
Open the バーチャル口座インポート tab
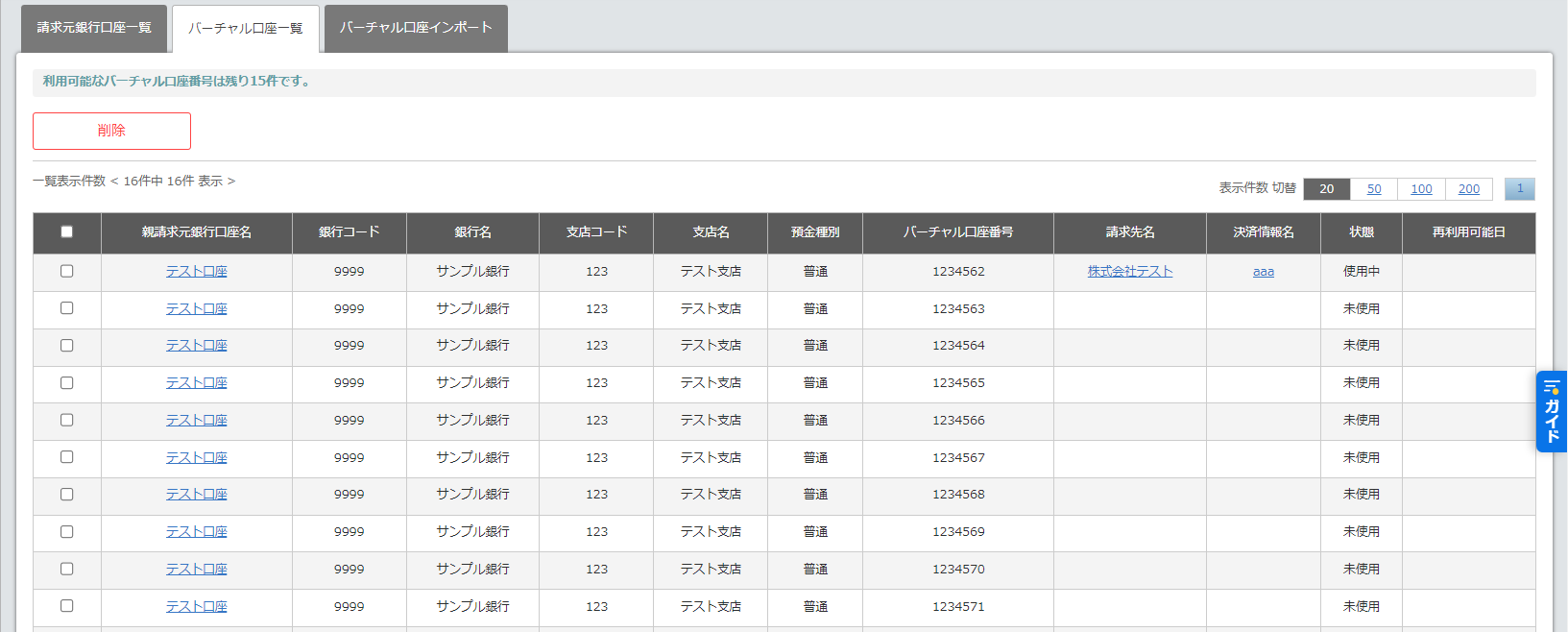coord(416,28)
